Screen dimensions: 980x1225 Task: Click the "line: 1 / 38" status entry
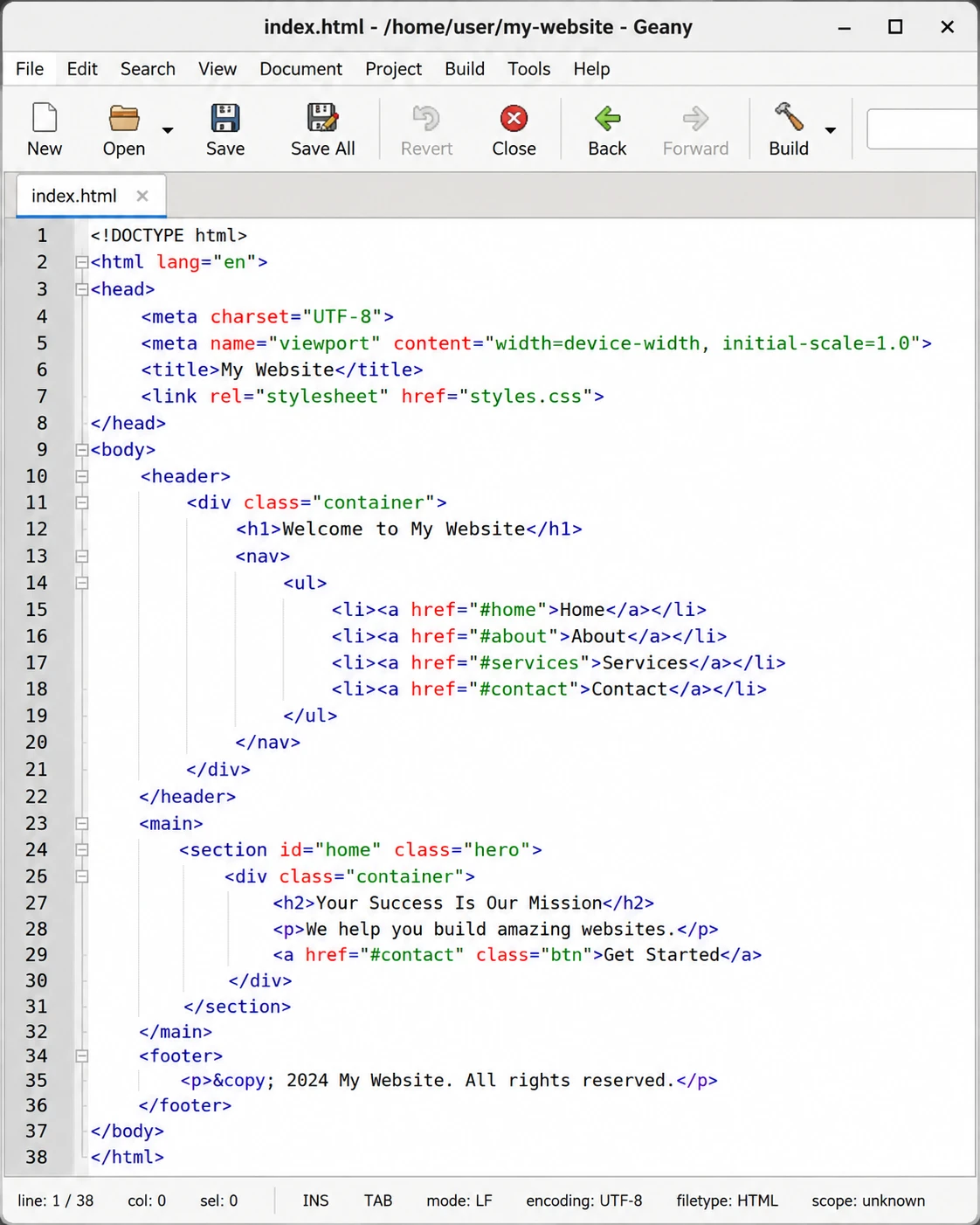[x=55, y=1201]
